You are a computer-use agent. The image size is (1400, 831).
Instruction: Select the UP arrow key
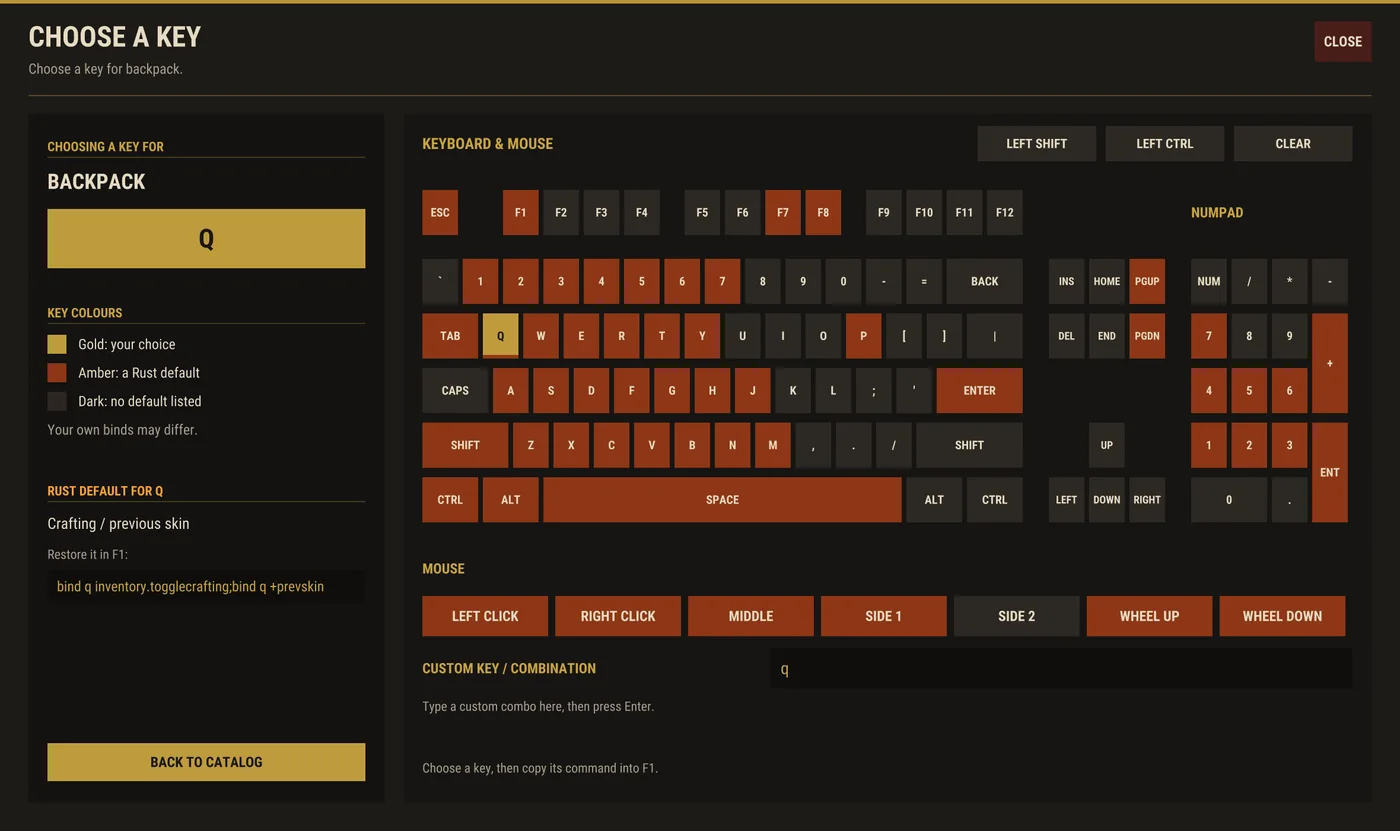click(1106, 445)
